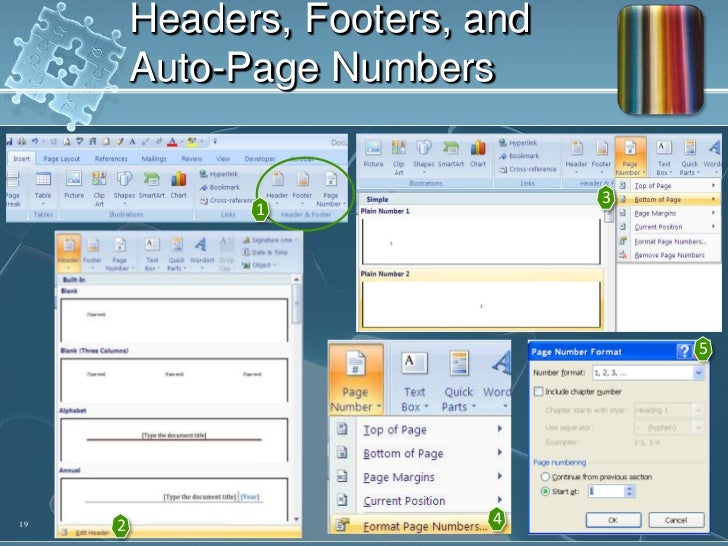
Task: Open SmartArt in the ribbon showing the Insert tab
Action: pos(151,186)
